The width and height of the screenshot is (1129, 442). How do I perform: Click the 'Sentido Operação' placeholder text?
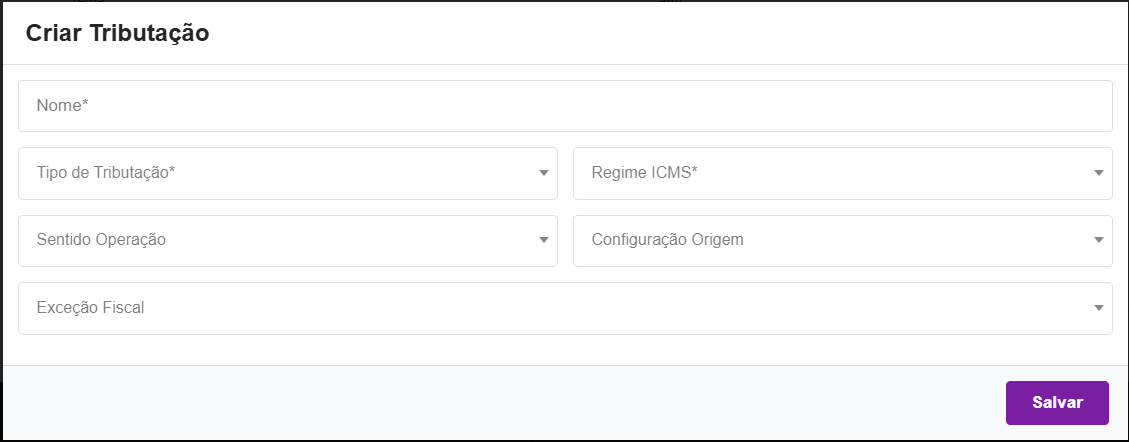(x=101, y=240)
